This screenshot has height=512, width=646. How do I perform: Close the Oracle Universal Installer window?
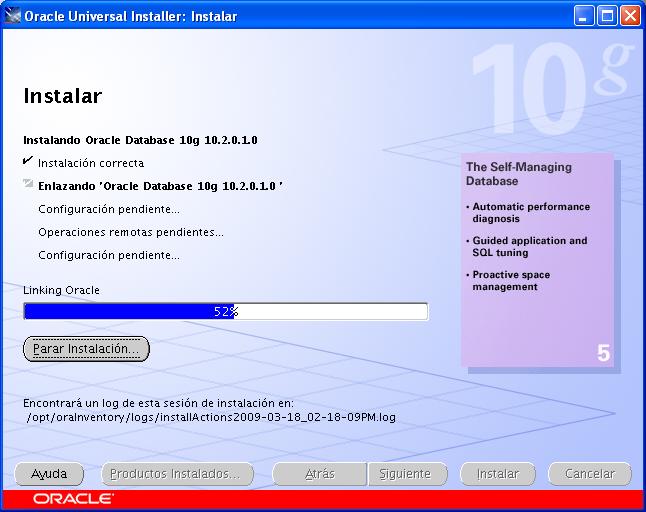(630, 16)
